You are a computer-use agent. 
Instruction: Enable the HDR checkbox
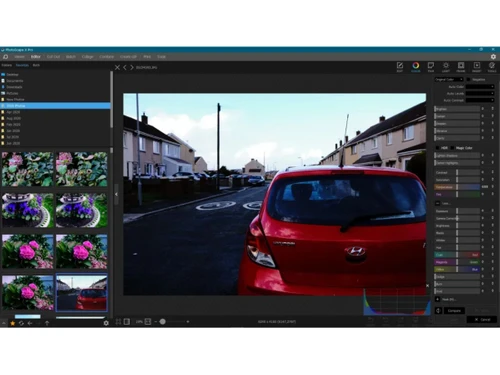tap(438, 148)
